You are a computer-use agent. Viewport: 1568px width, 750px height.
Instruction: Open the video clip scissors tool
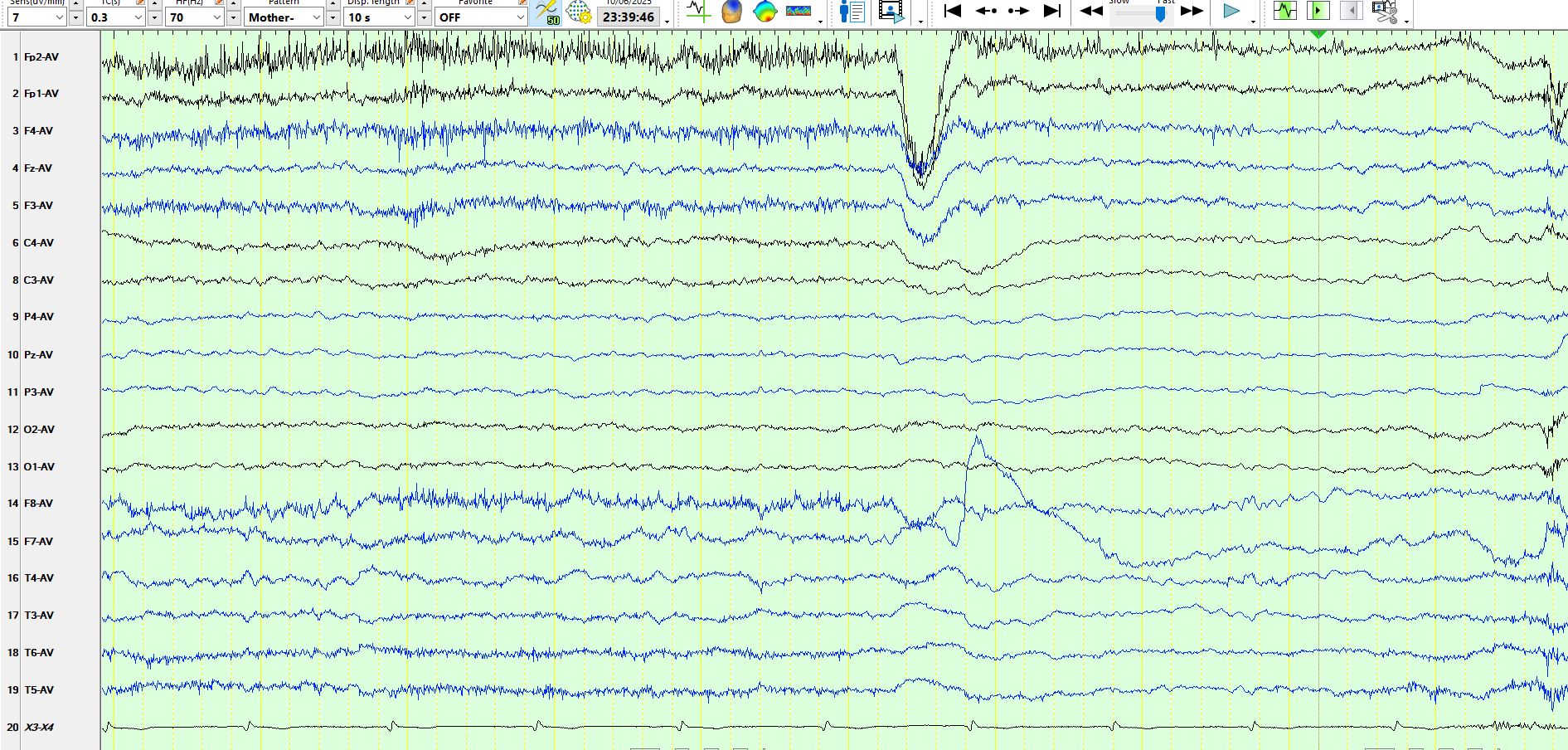coord(1385,12)
